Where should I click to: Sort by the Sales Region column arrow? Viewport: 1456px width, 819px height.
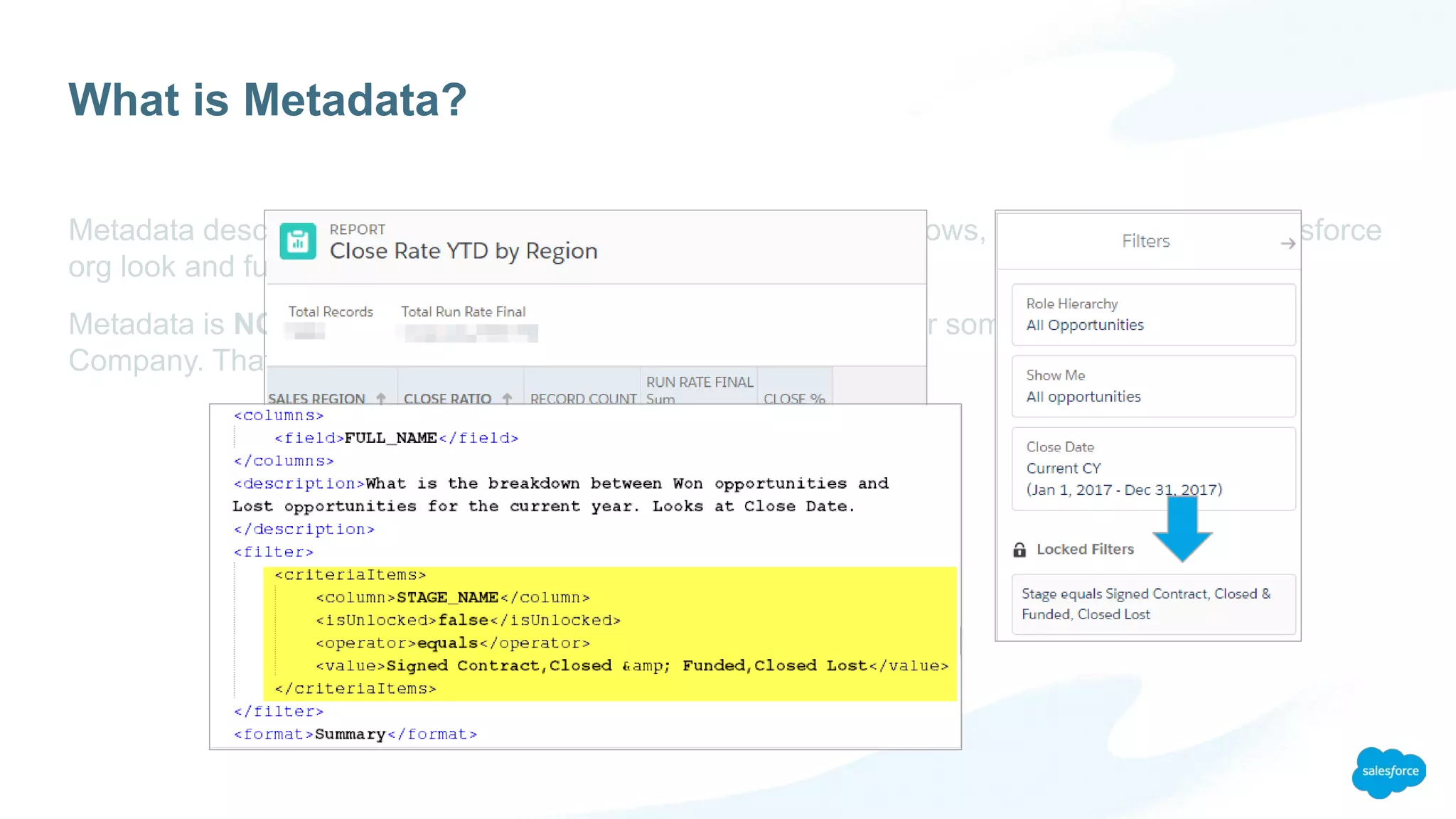(381, 398)
